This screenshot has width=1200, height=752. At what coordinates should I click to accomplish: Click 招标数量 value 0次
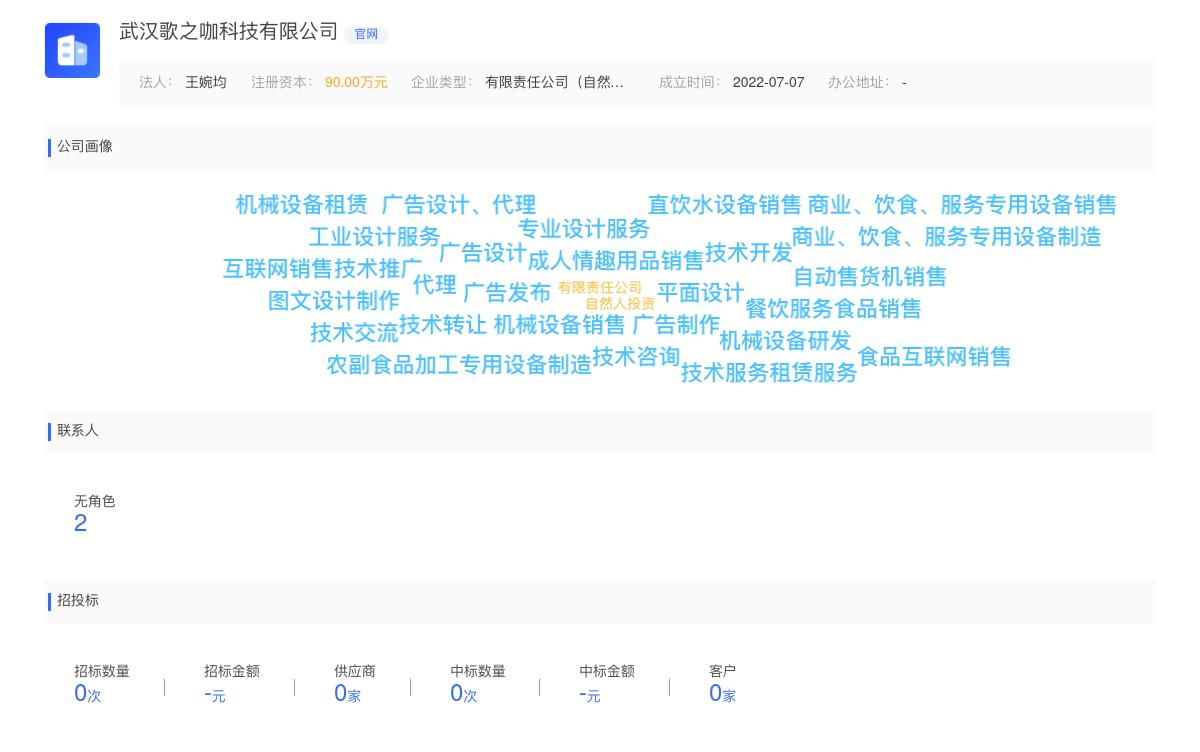pos(88,693)
